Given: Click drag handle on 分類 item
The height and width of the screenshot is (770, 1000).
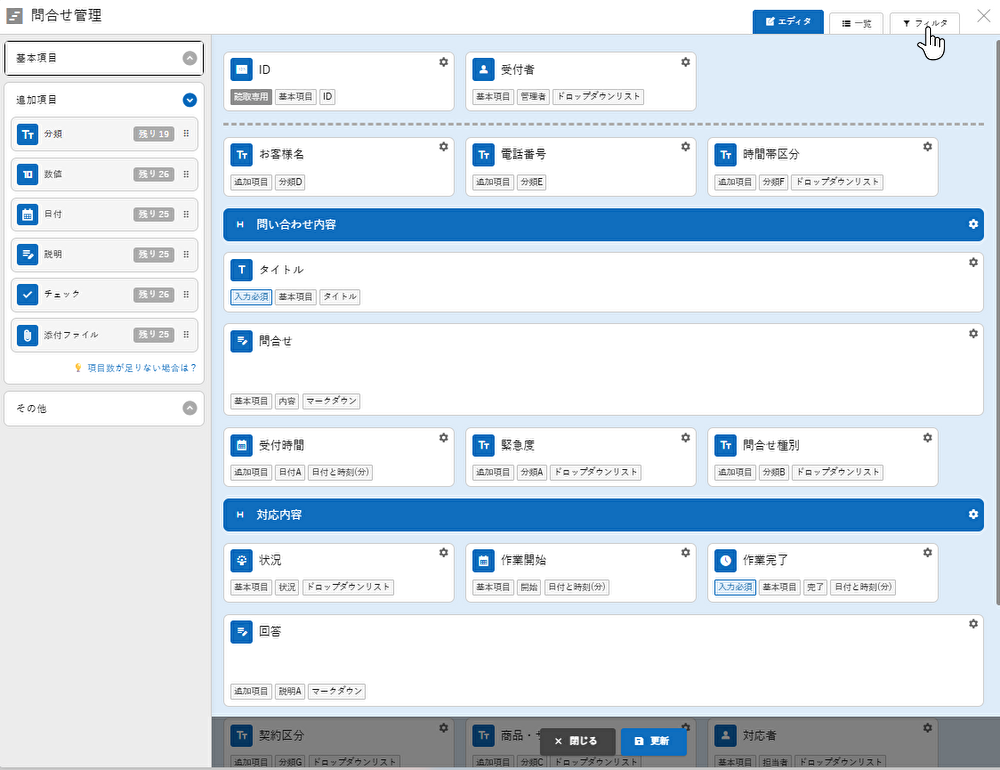Looking at the screenshot, I should coord(186,134).
